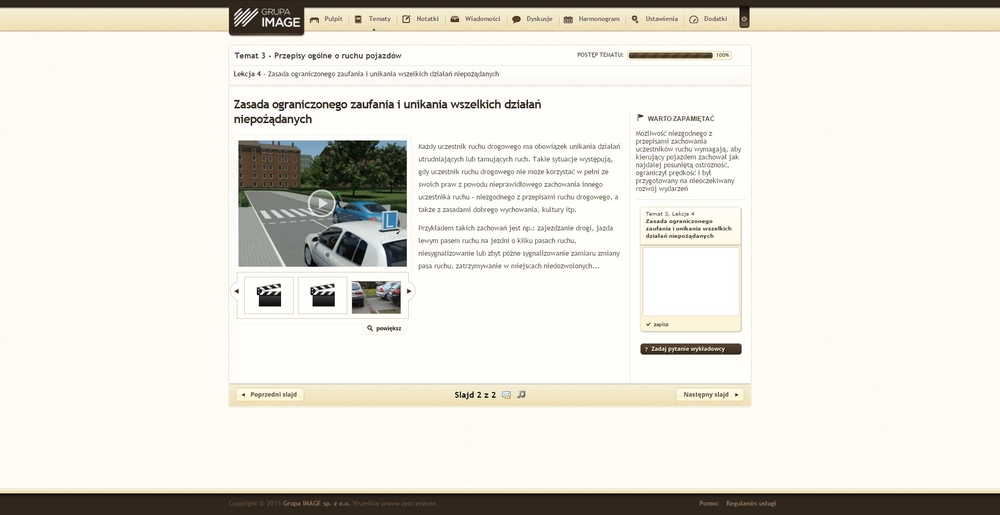Click the Notatki pencil icon
Viewport: 1000px width, 515px height.
click(406, 19)
